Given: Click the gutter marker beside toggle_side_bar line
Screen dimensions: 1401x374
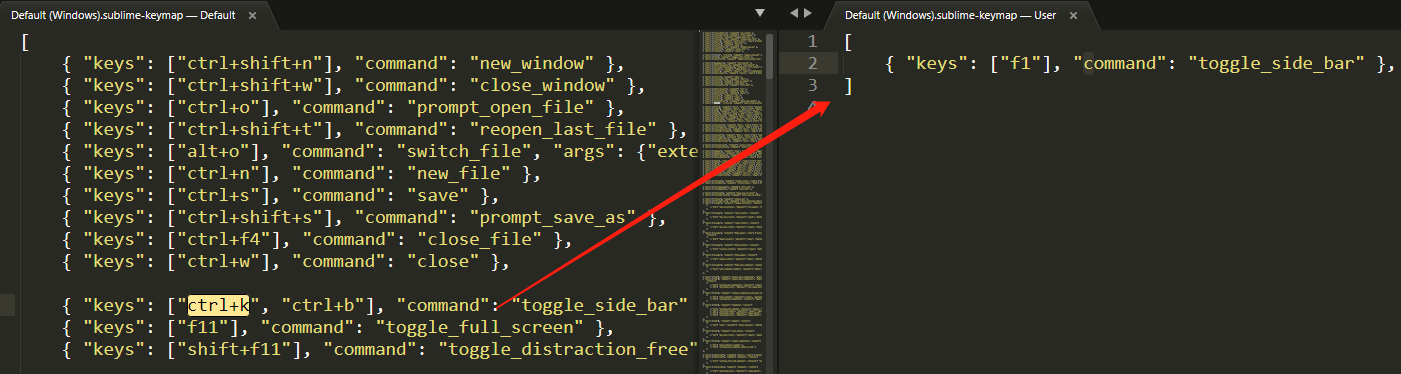Looking at the screenshot, I should [x=7, y=304].
